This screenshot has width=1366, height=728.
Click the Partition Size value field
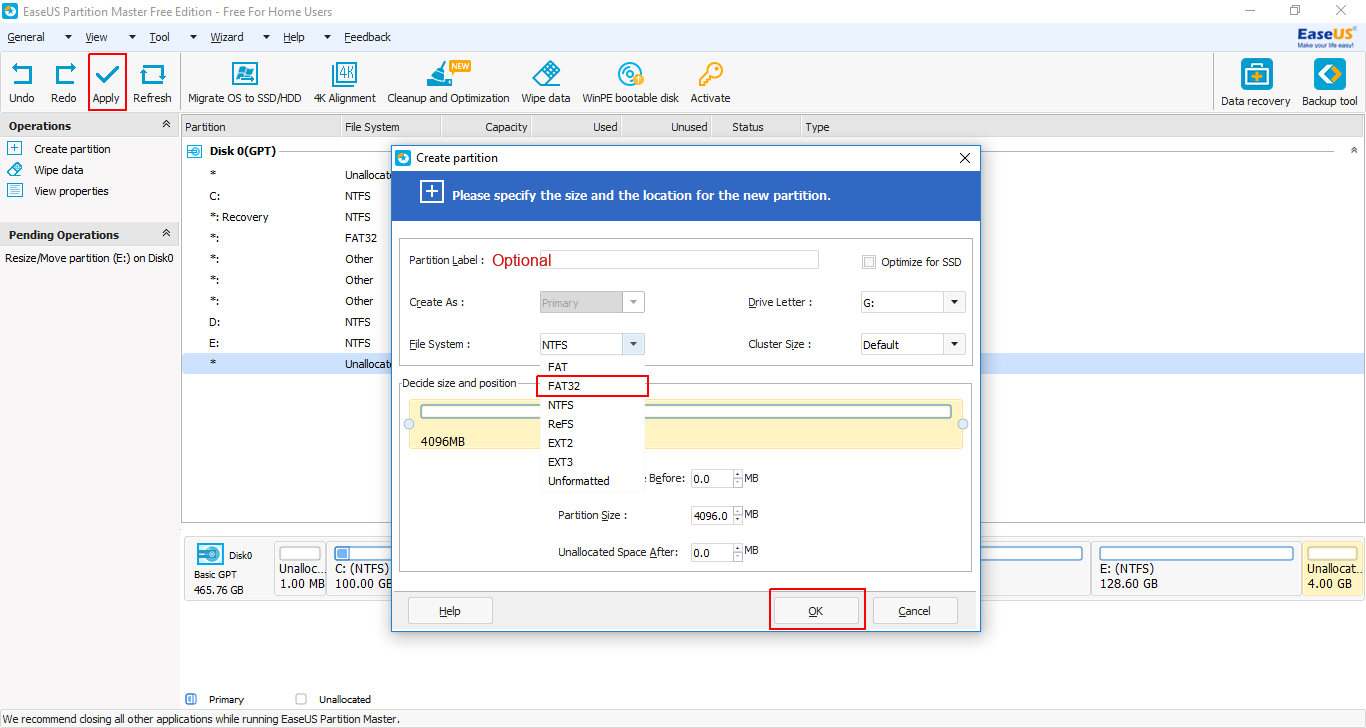click(x=712, y=515)
